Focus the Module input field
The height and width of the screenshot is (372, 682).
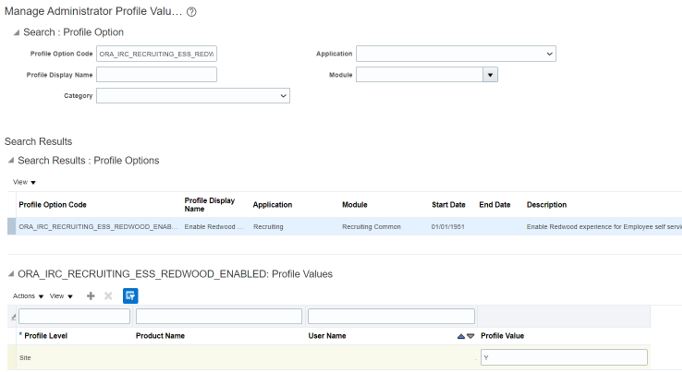coord(419,75)
